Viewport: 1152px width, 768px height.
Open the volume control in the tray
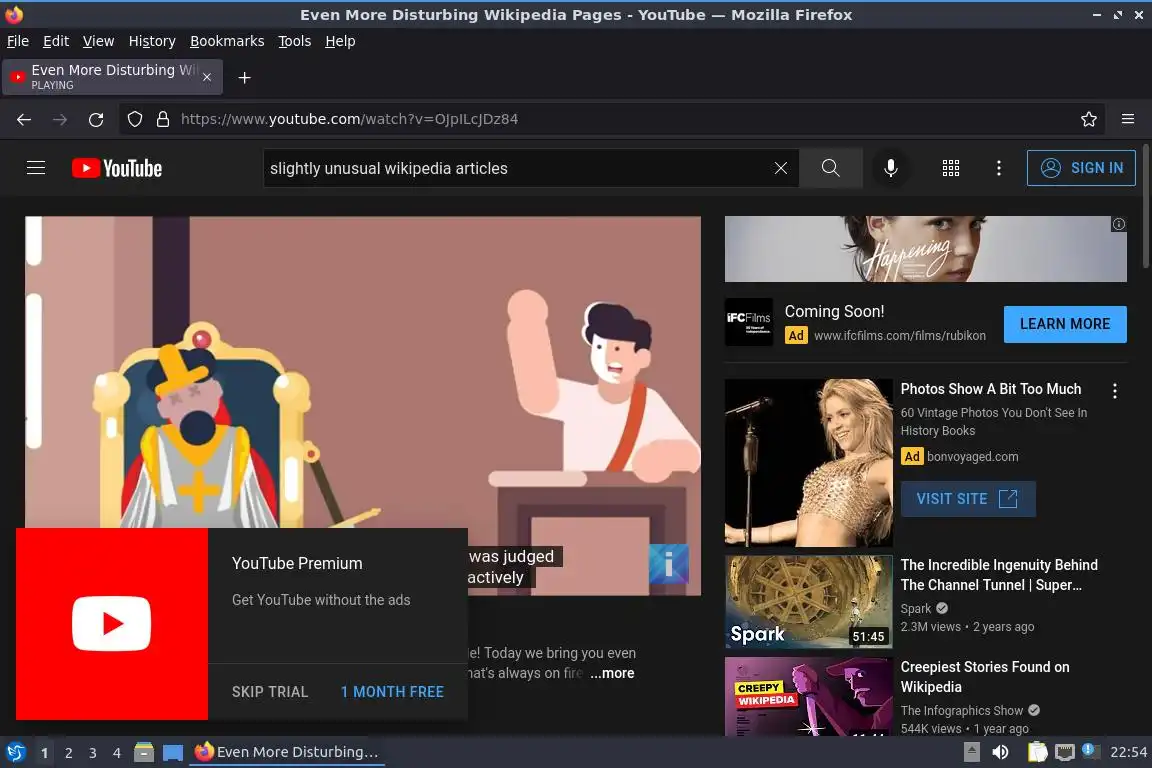pyautogui.click(x=1000, y=753)
